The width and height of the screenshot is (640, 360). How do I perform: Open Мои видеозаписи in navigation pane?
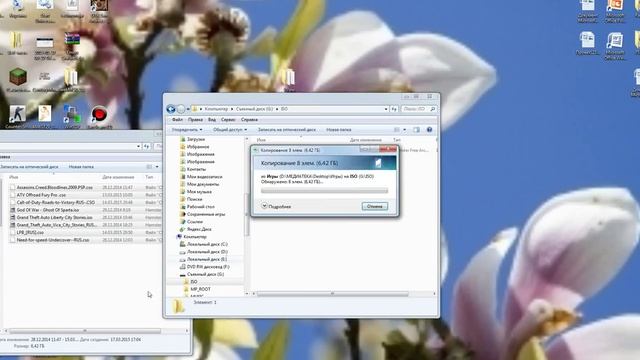coord(204,177)
